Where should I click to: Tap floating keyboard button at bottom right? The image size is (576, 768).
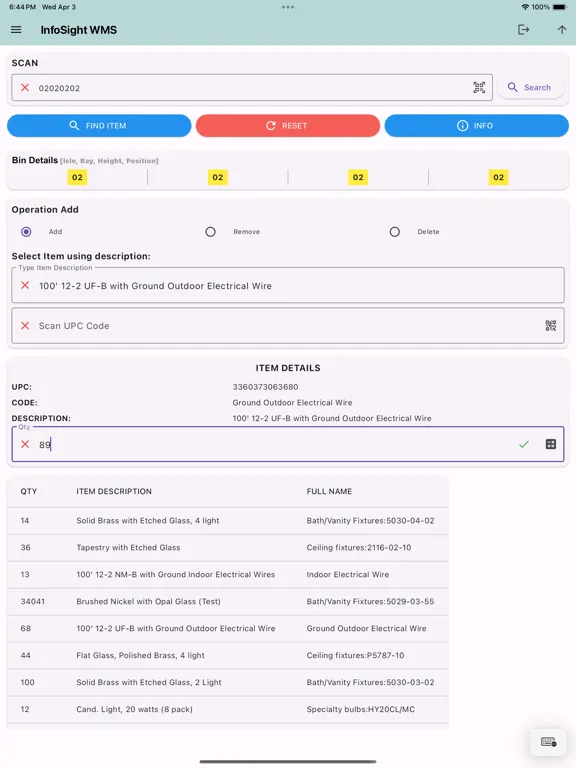[549, 742]
